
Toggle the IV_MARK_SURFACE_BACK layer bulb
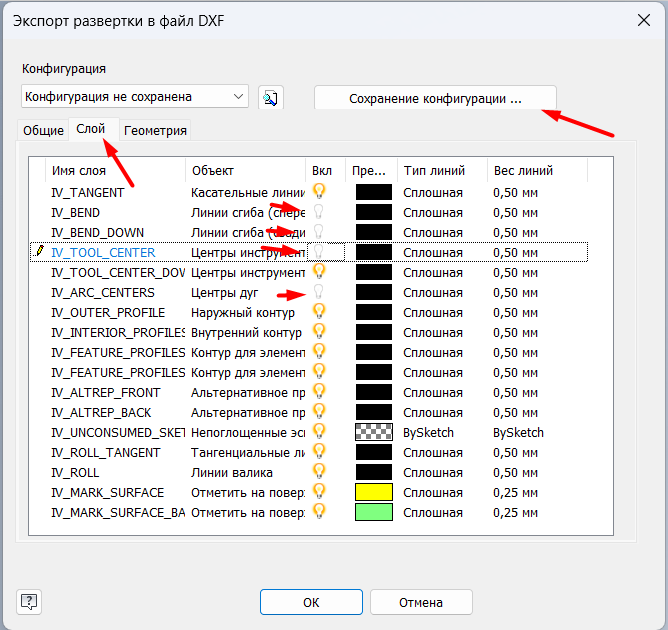[319, 512]
